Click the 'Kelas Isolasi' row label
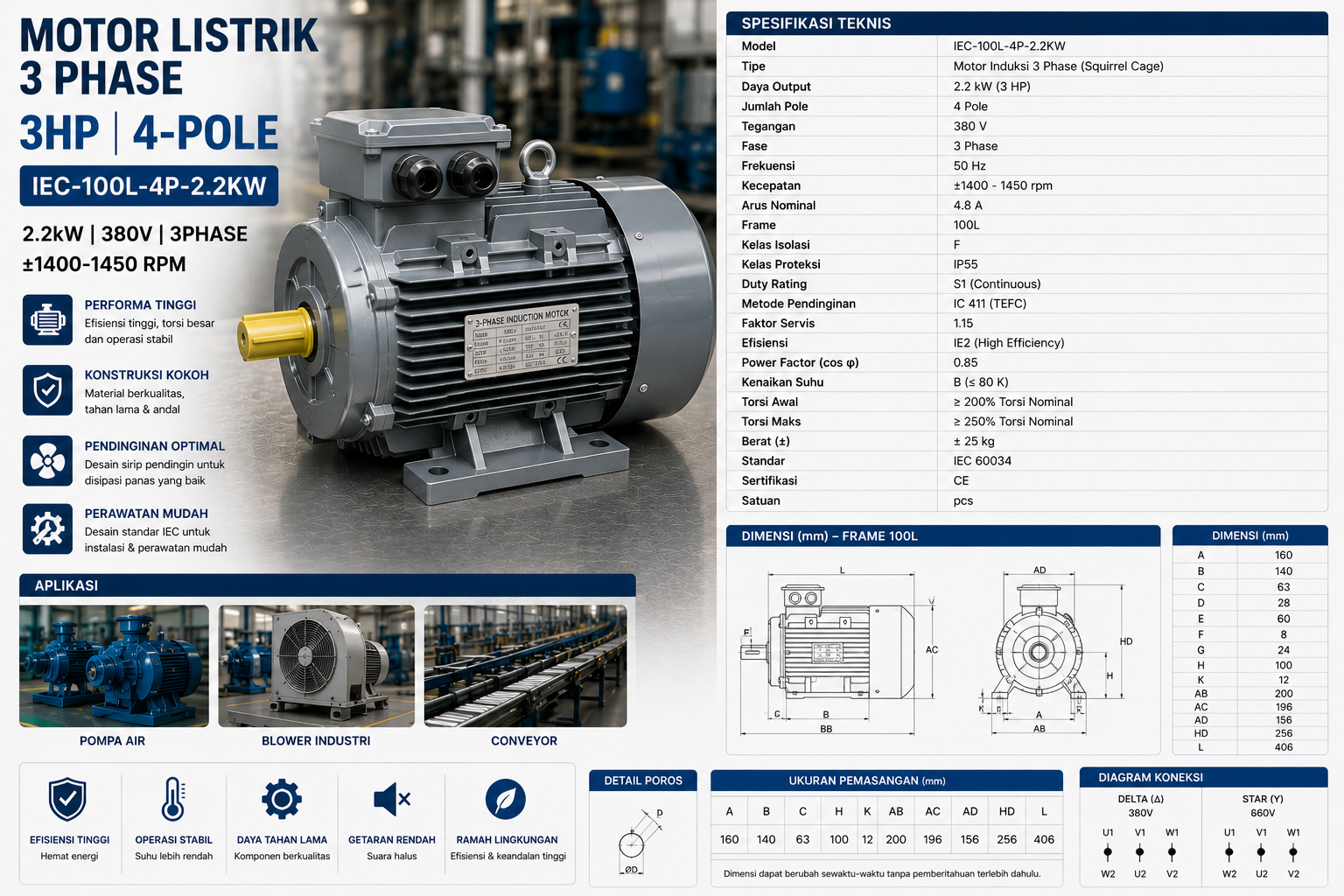Screen dimensions: 1344x896 tap(775, 245)
